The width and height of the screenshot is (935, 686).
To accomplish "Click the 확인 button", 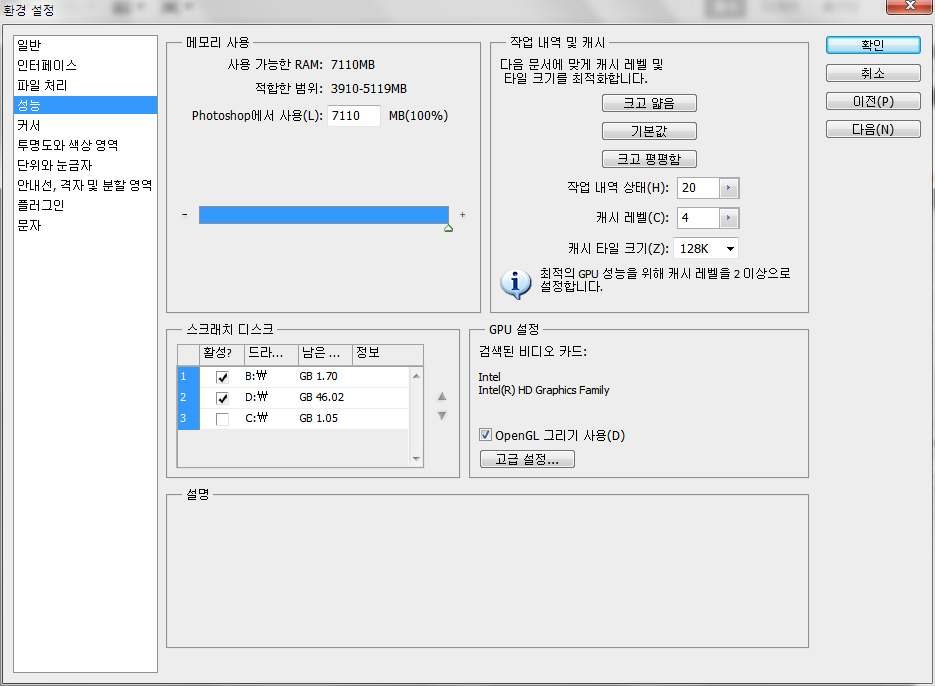I will pos(873,45).
